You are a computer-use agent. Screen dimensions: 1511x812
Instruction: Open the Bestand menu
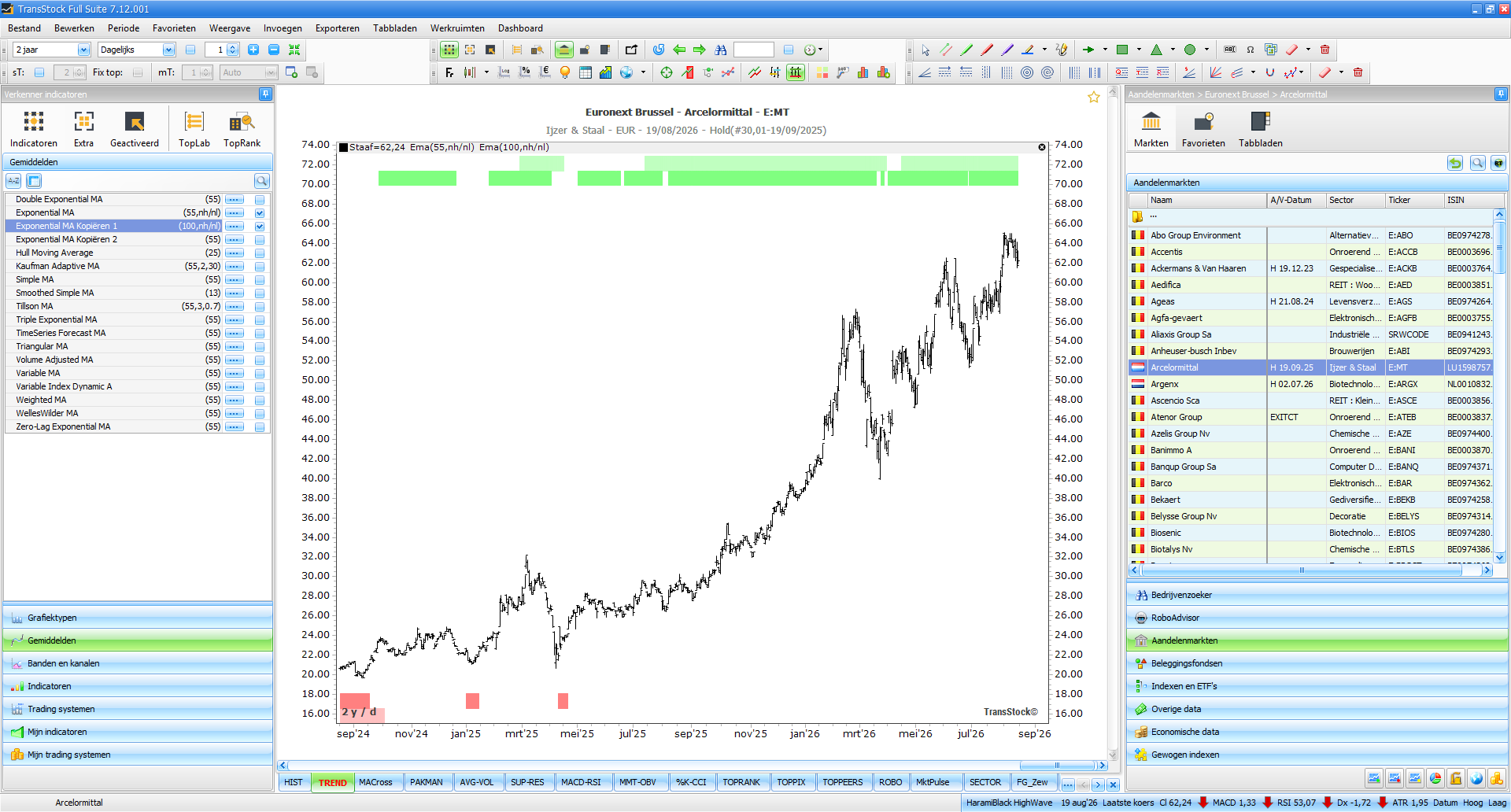click(24, 28)
